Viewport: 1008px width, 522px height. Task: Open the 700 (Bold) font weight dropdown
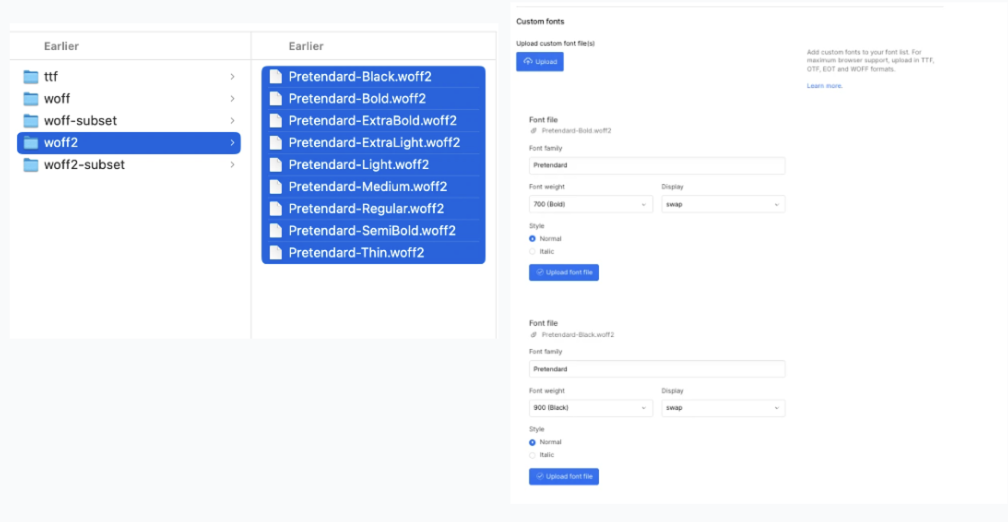591,204
